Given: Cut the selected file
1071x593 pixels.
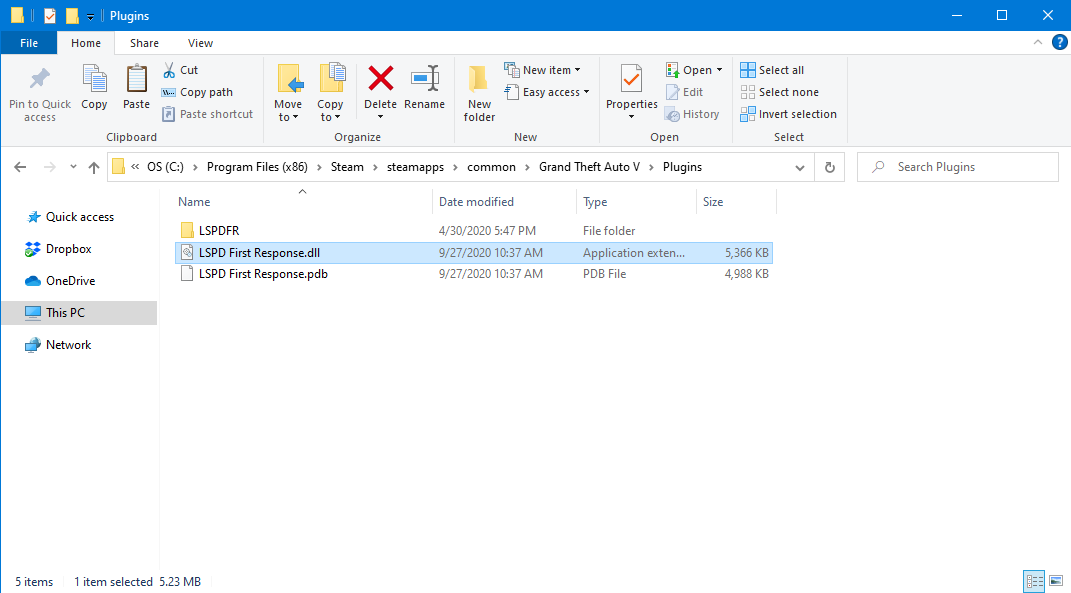Looking at the screenshot, I should click(180, 70).
